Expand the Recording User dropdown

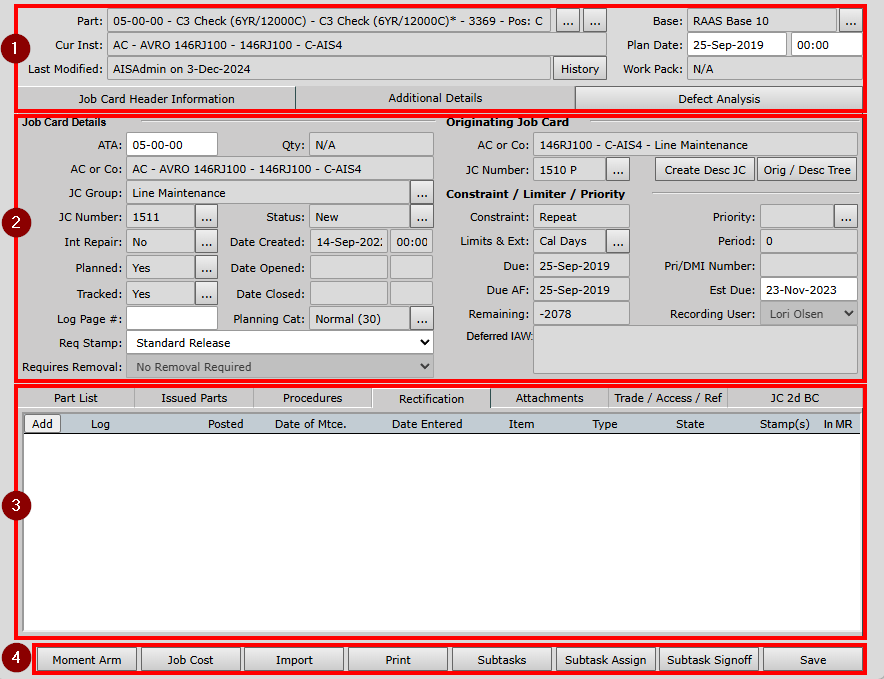(x=808, y=314)
